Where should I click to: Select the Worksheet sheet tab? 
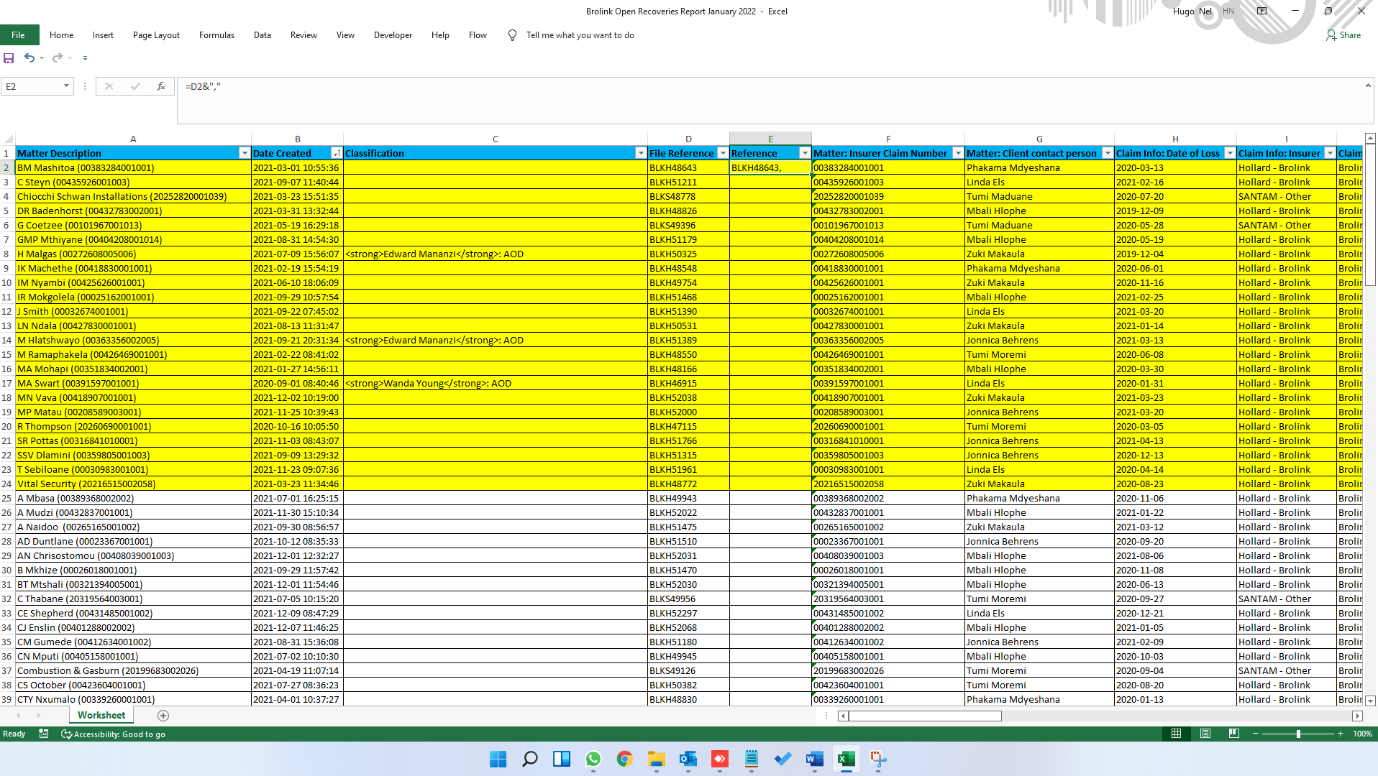(x=101, y=715)
